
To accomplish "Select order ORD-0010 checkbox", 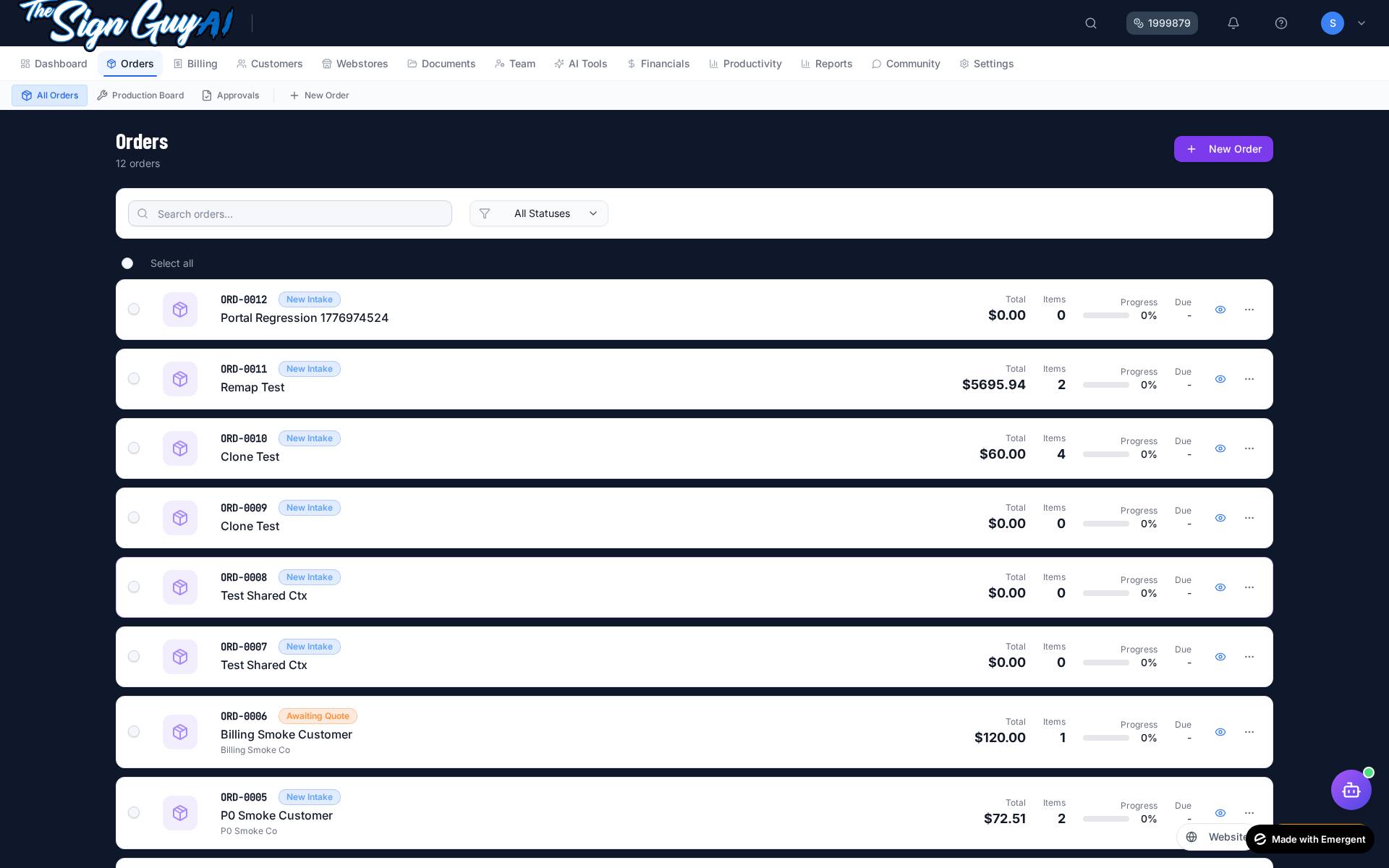I will point(134,448).
